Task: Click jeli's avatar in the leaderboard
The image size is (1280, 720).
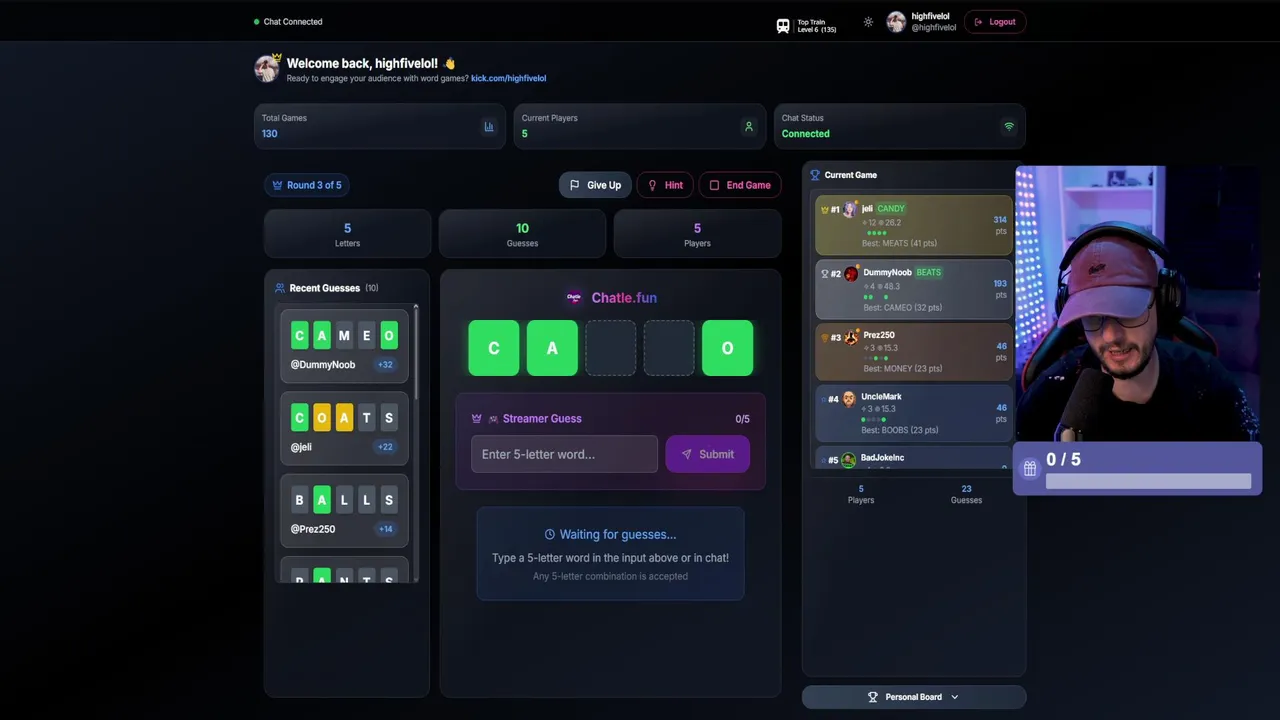Action: click(850, 209)
